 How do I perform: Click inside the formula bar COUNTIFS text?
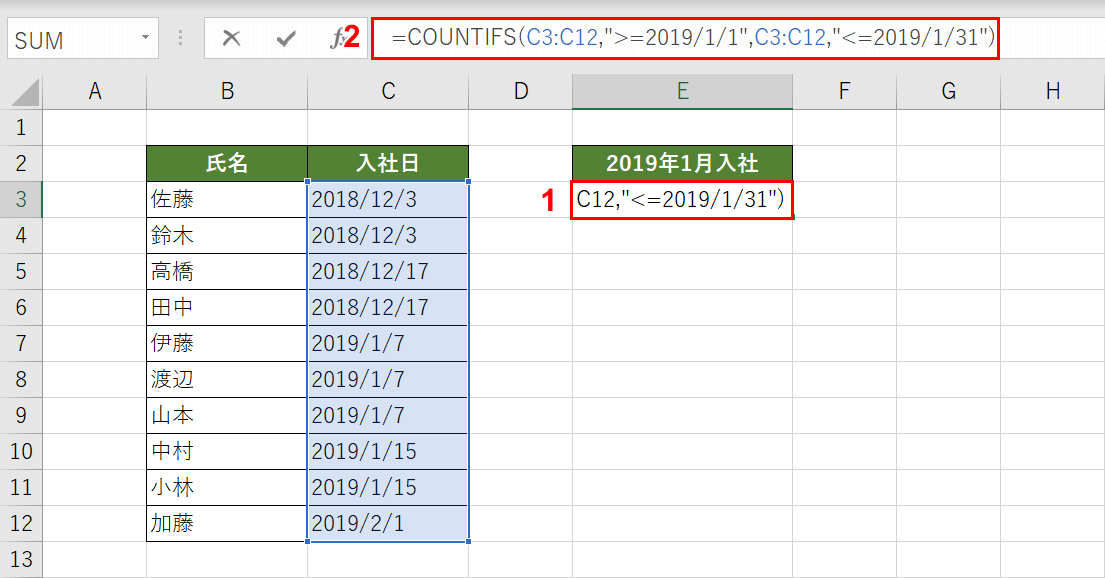pos(693,37)
